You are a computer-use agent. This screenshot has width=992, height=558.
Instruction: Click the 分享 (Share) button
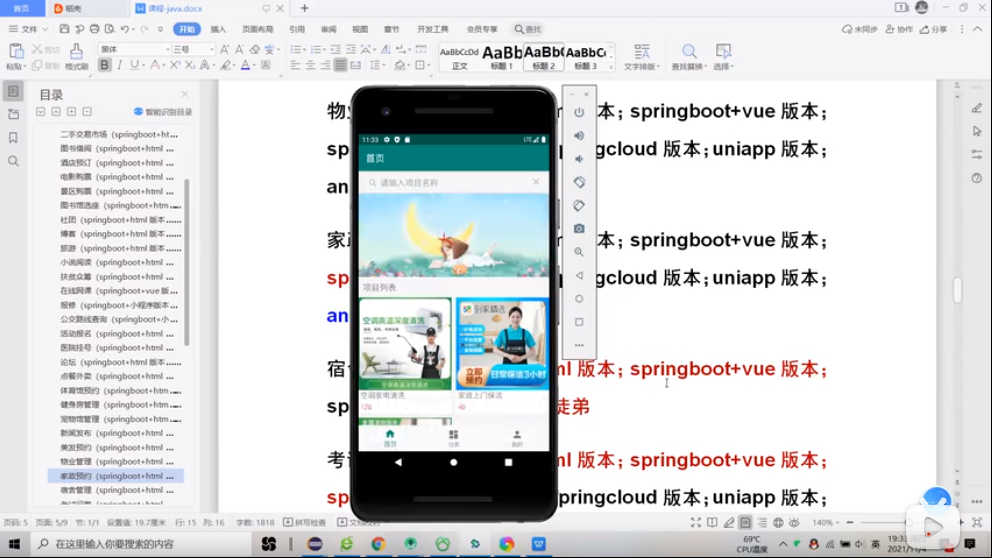tap(934, 29)
